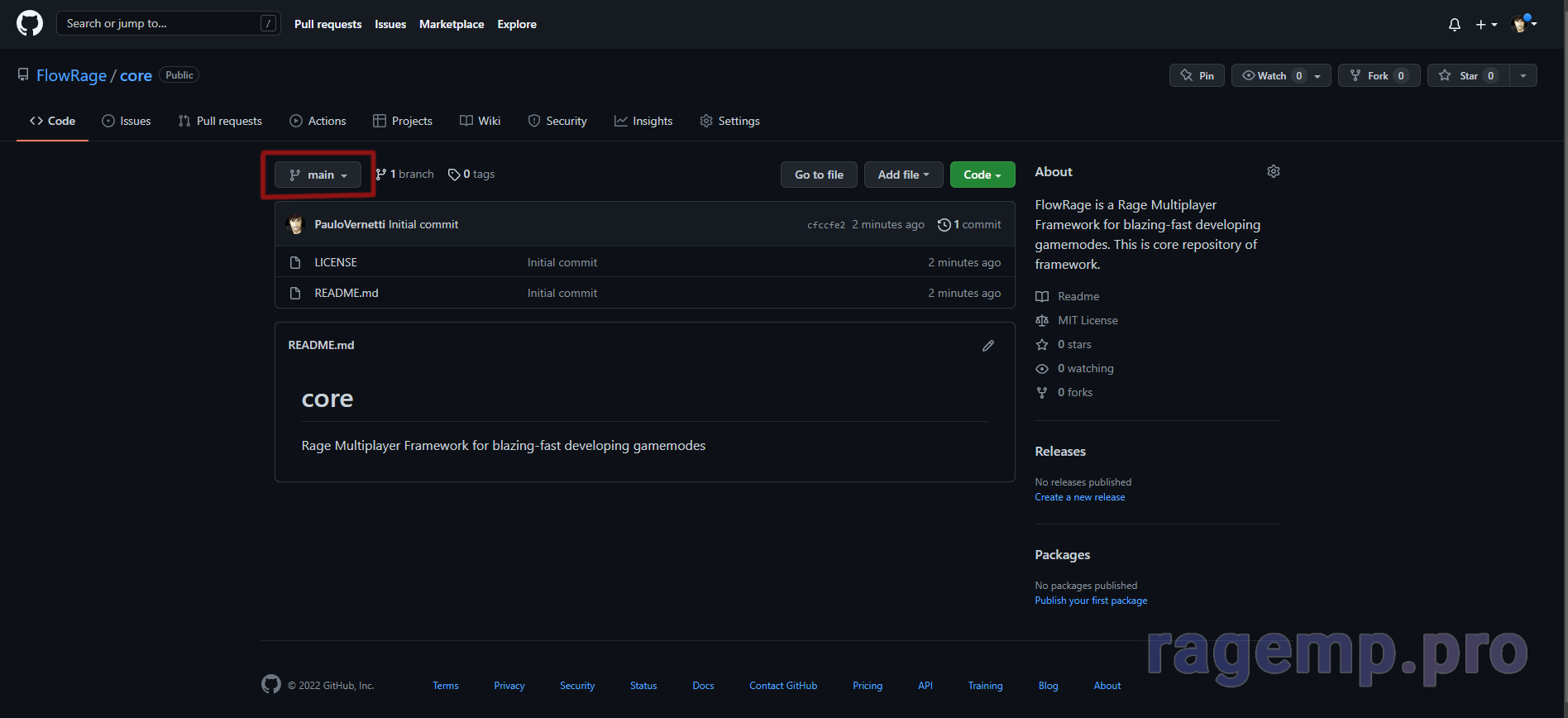Viewport: 1568px width, 718px height.
Task: Expand the Watch options caret
Action: coord(1318,75)
